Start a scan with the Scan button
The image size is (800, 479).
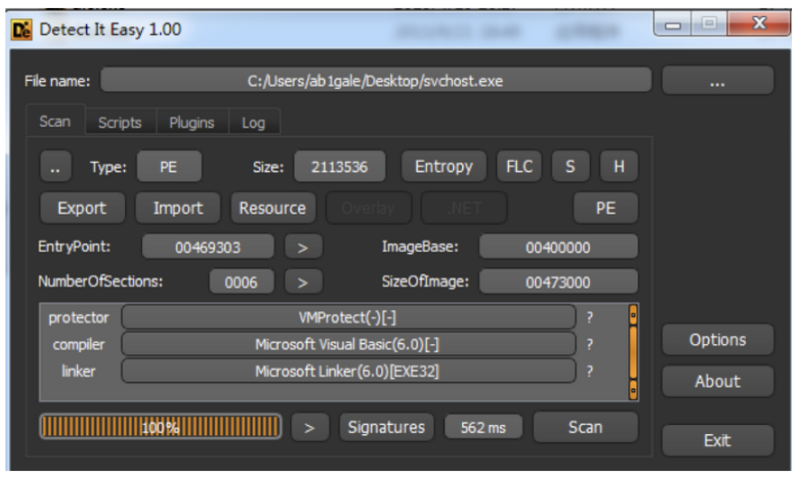click(585, 427)
